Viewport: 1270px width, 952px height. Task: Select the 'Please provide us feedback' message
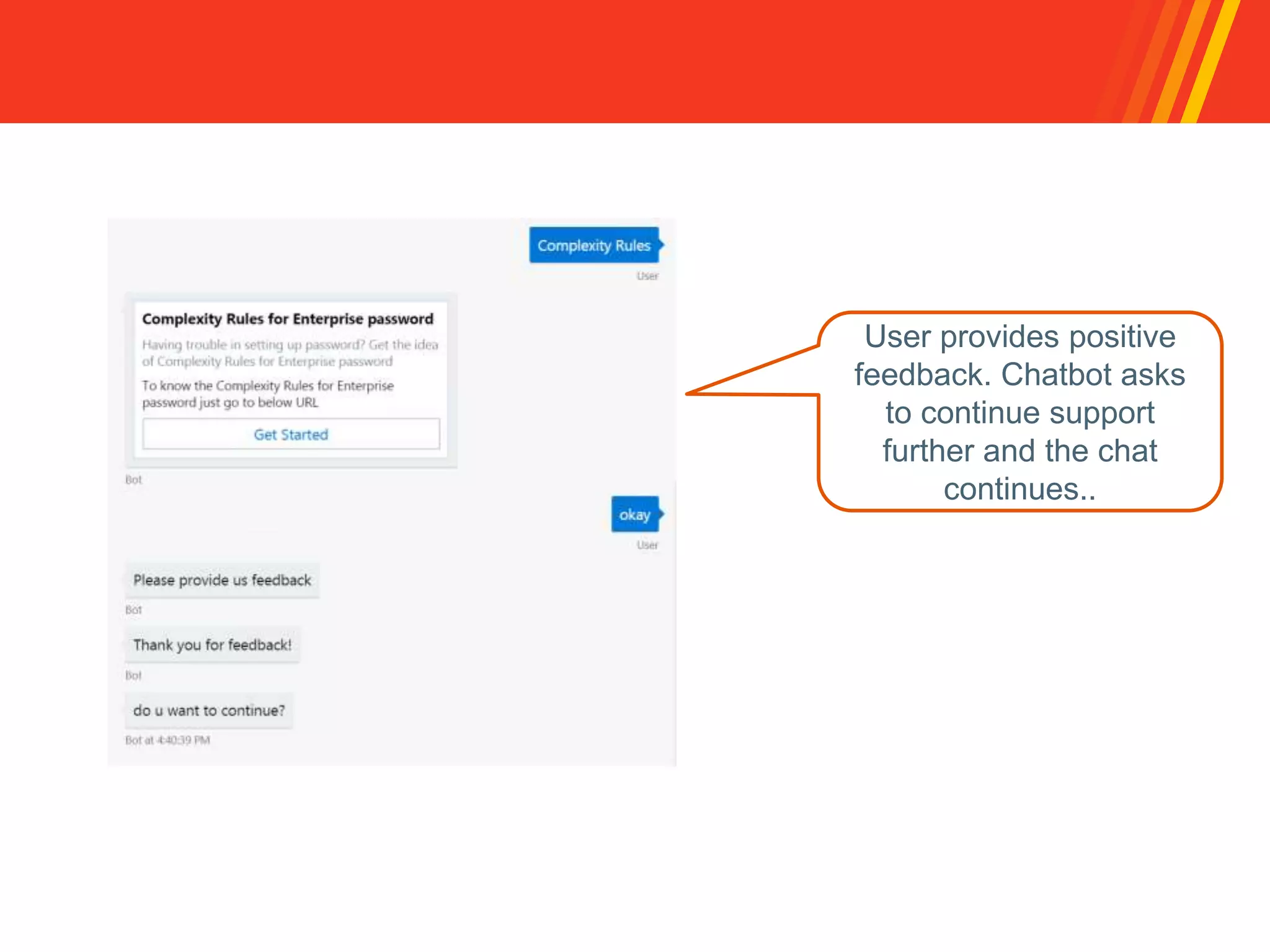pos(222,580)
